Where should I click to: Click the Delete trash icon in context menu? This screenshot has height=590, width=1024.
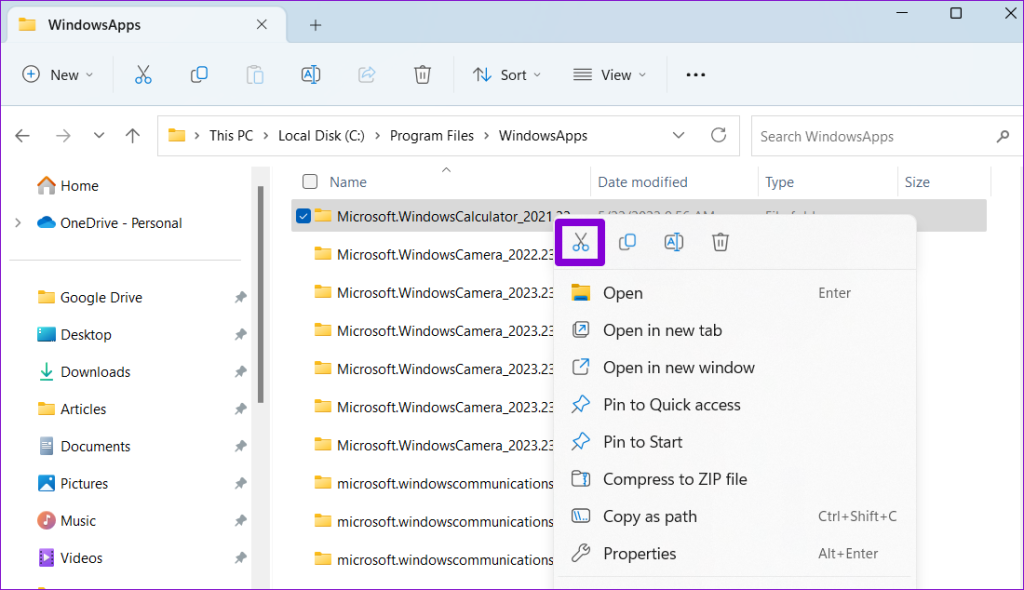click(720, 242)
